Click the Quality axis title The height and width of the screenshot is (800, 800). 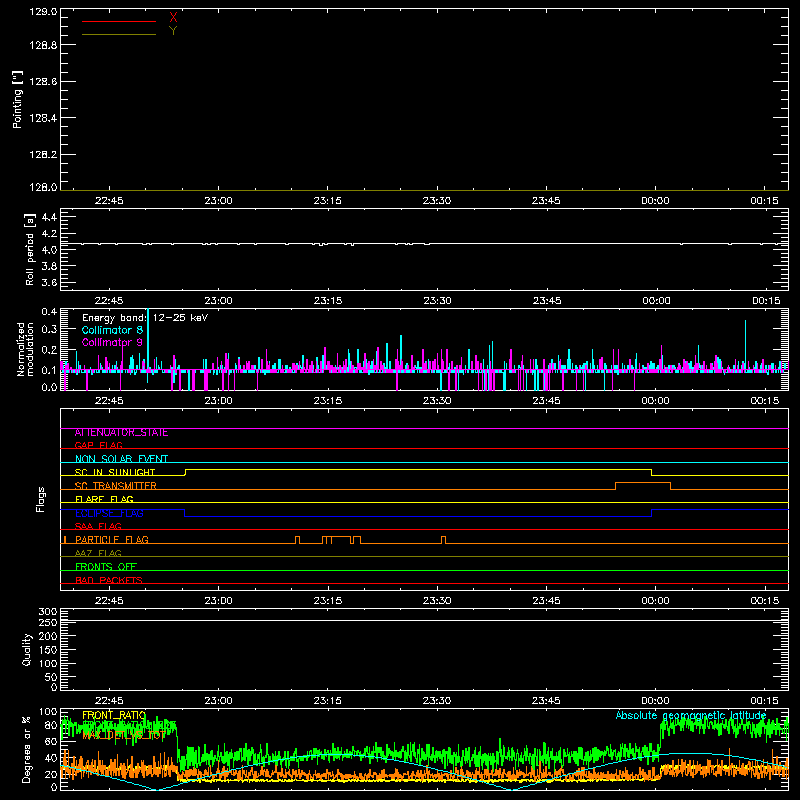pos(27,649)
